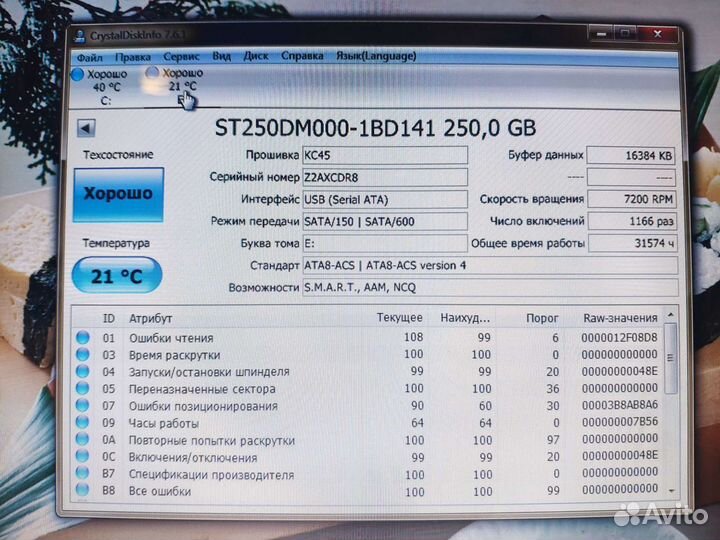Viewport: 720px width, 540px height.
Task: Click raw value 0000012F08D8
Action: (619, 338)
